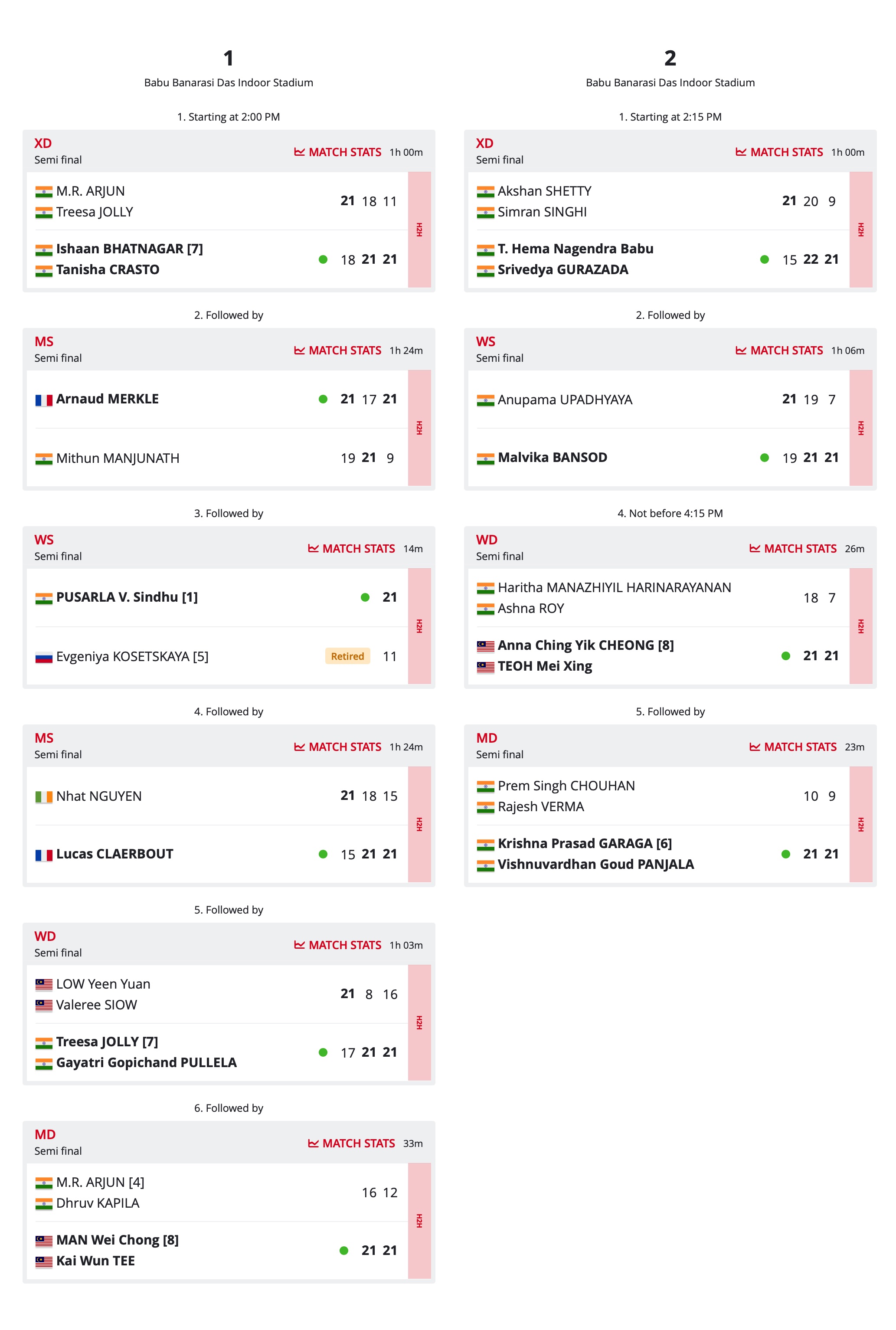Open Match Stats for court 1 XD semi final

338,152
